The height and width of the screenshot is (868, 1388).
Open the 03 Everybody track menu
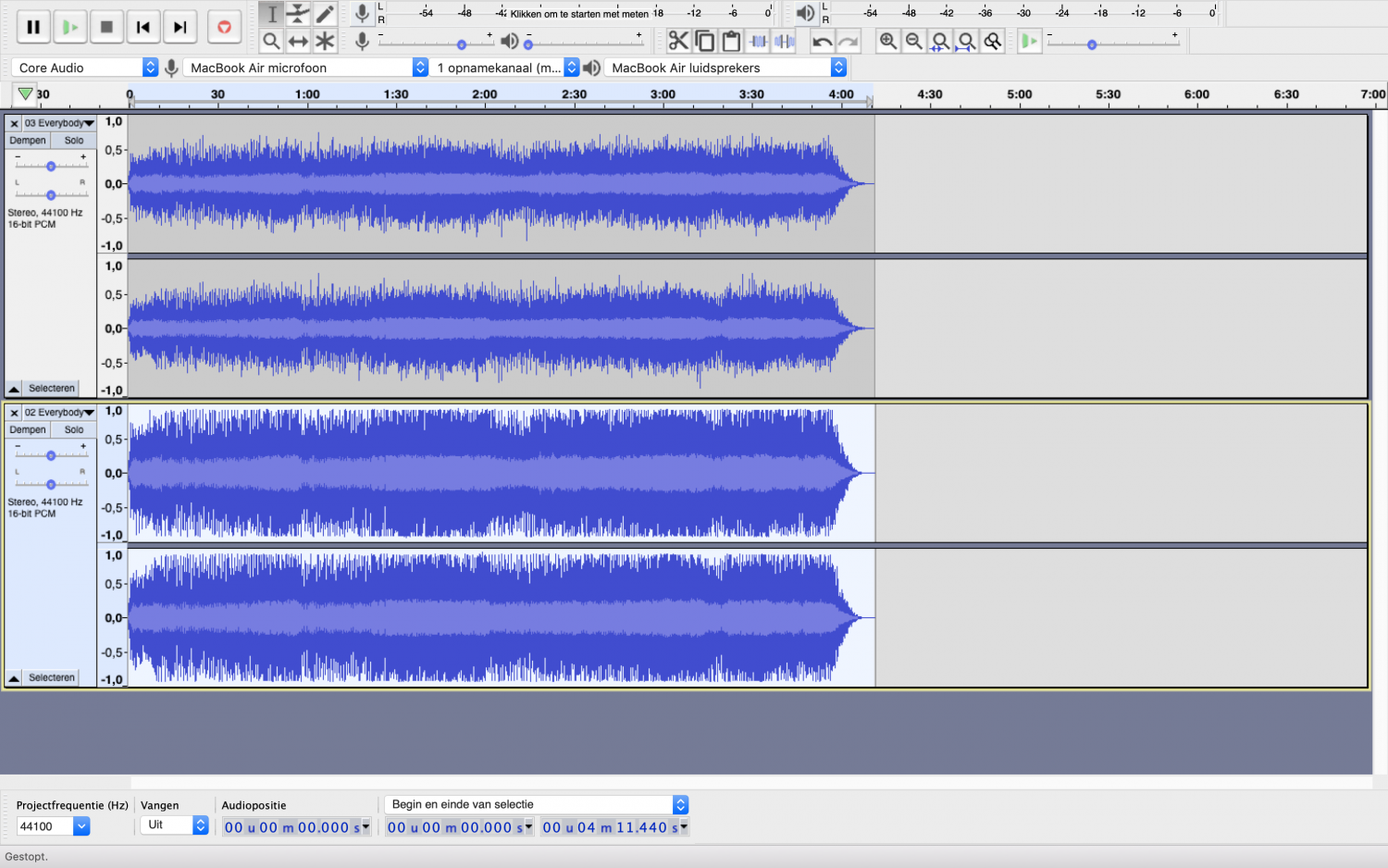click(x=60, y=123)
